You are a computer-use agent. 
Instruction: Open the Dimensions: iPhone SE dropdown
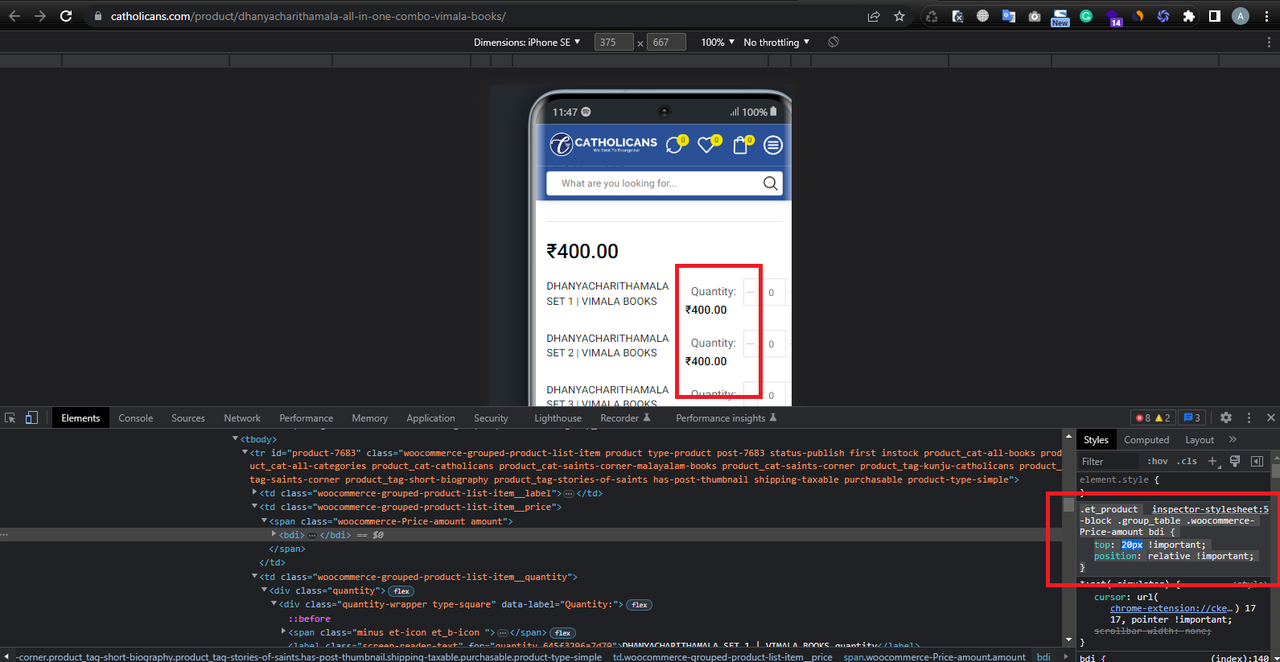pos(527,42)
